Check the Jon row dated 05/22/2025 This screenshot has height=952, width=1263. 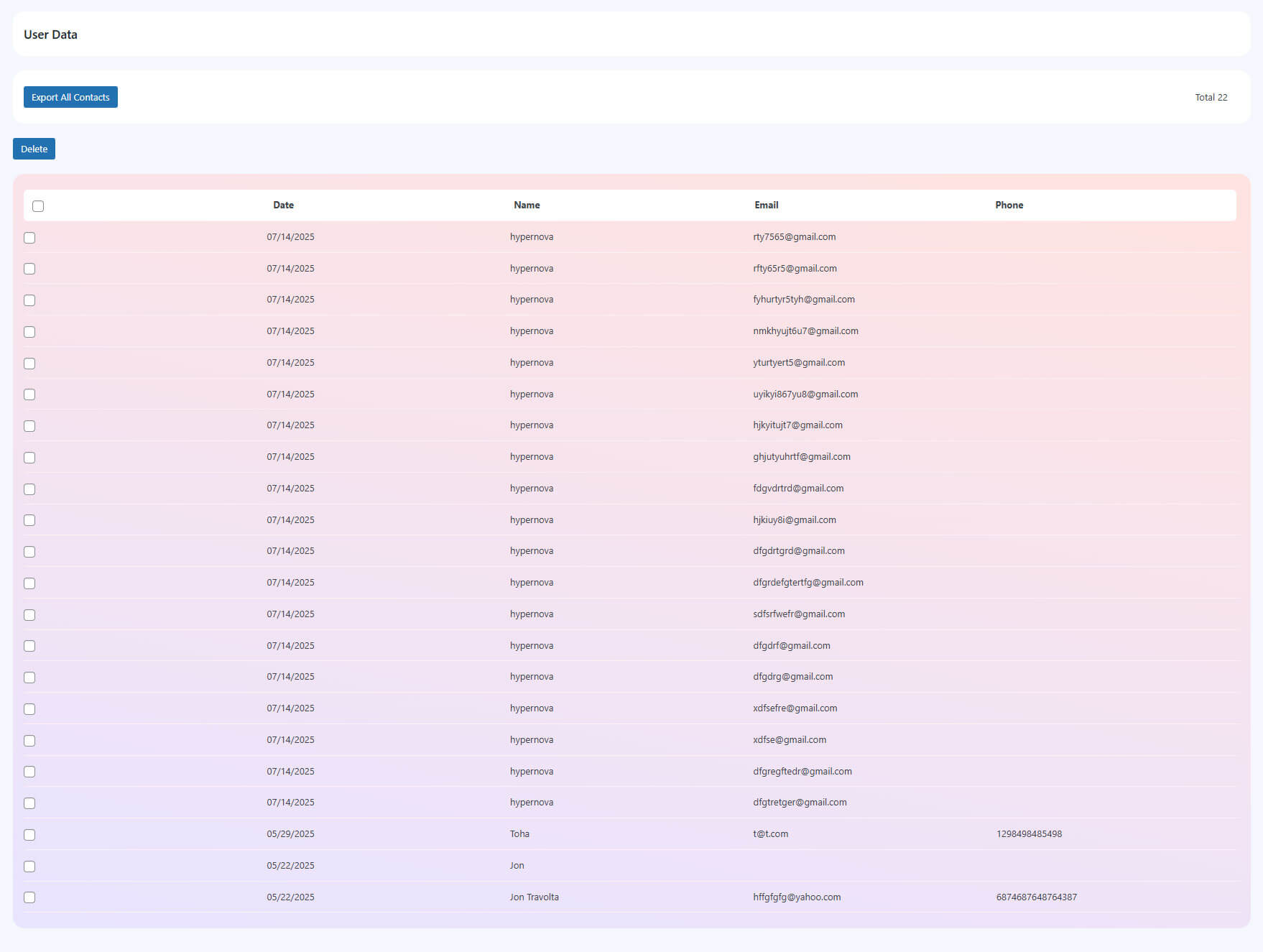pyautogui.click(x=29, y=866)
